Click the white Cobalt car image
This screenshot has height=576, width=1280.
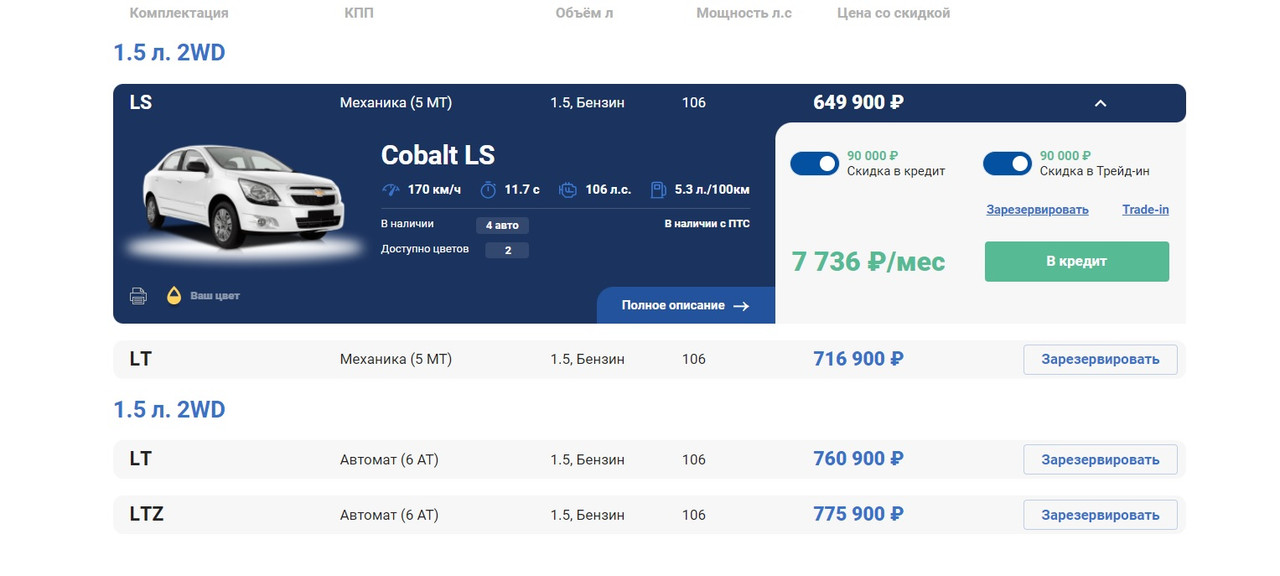[x=242, y=198]
